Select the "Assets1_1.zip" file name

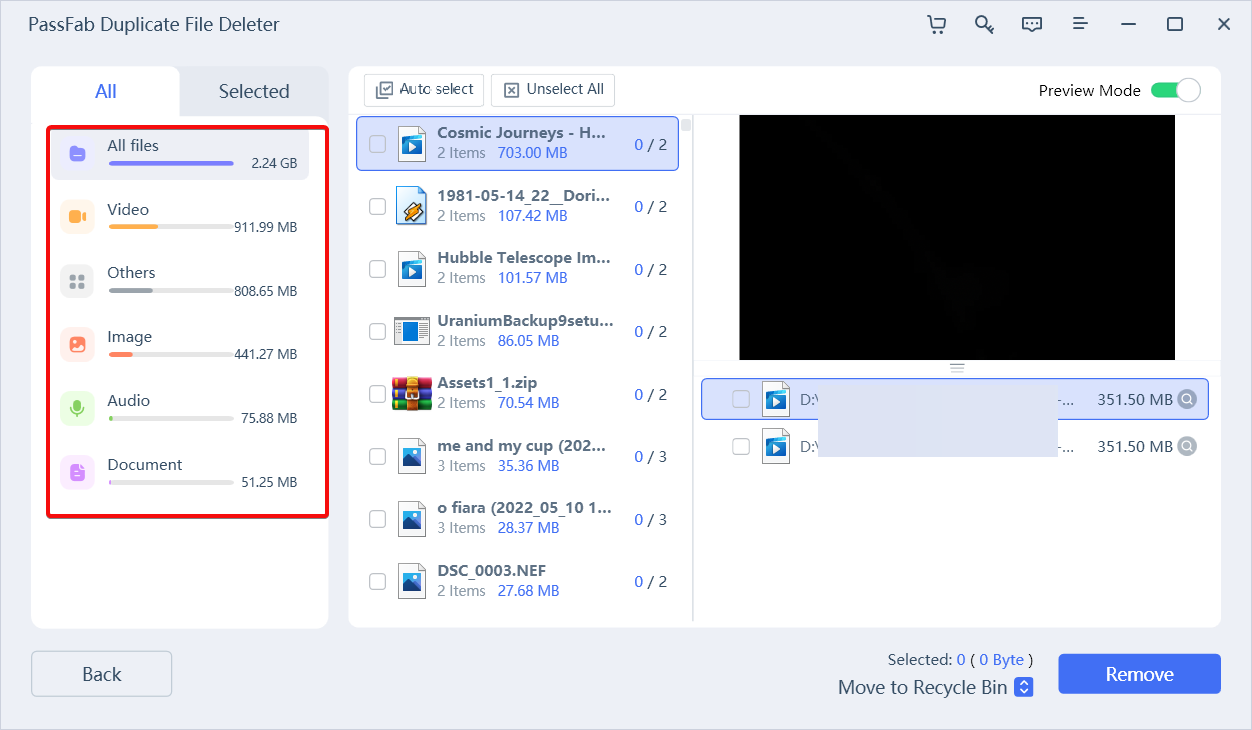[x=487, y=383]
